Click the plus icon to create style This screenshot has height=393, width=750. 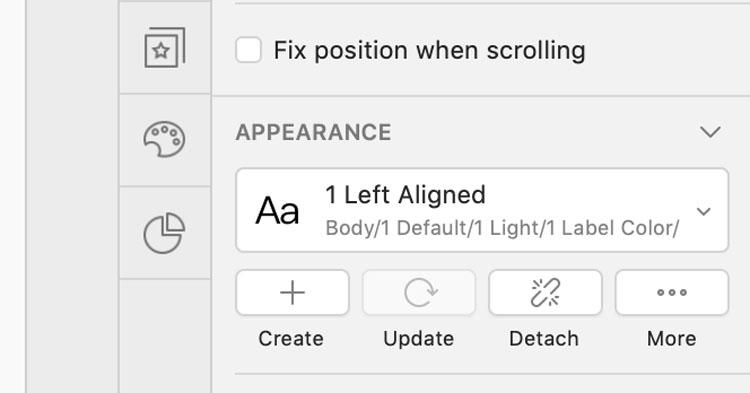pyautogui.click(x=292, y=293)
